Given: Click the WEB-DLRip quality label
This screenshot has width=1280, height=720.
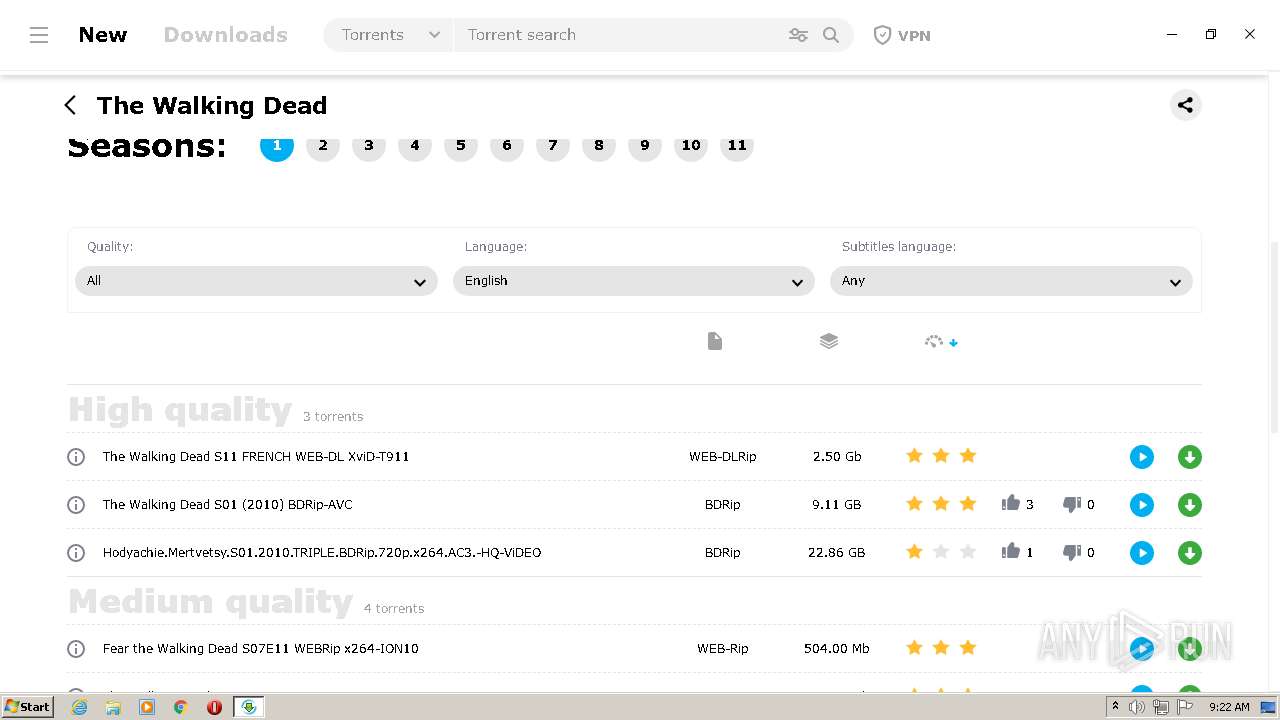Looking at the screenshot, I should (x=723, y=457).
